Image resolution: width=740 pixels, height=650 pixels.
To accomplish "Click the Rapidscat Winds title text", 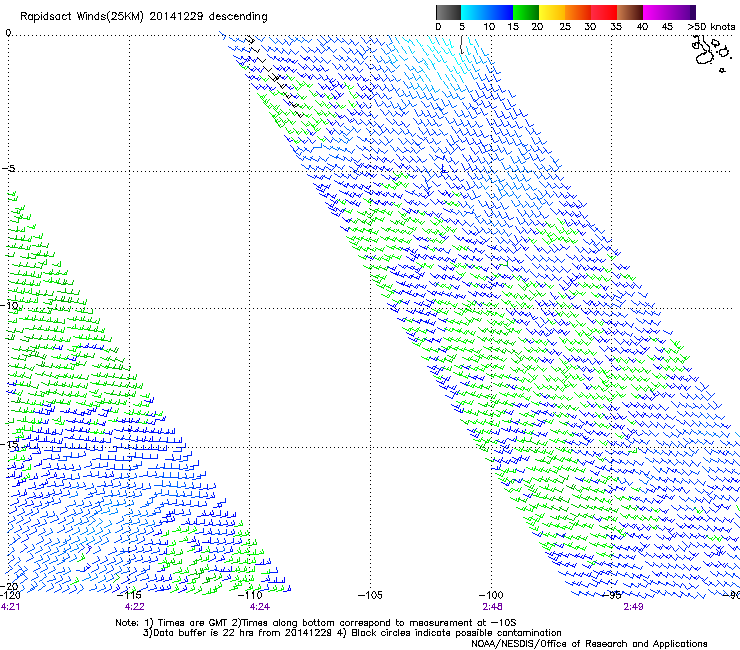I will click(143, 17).
